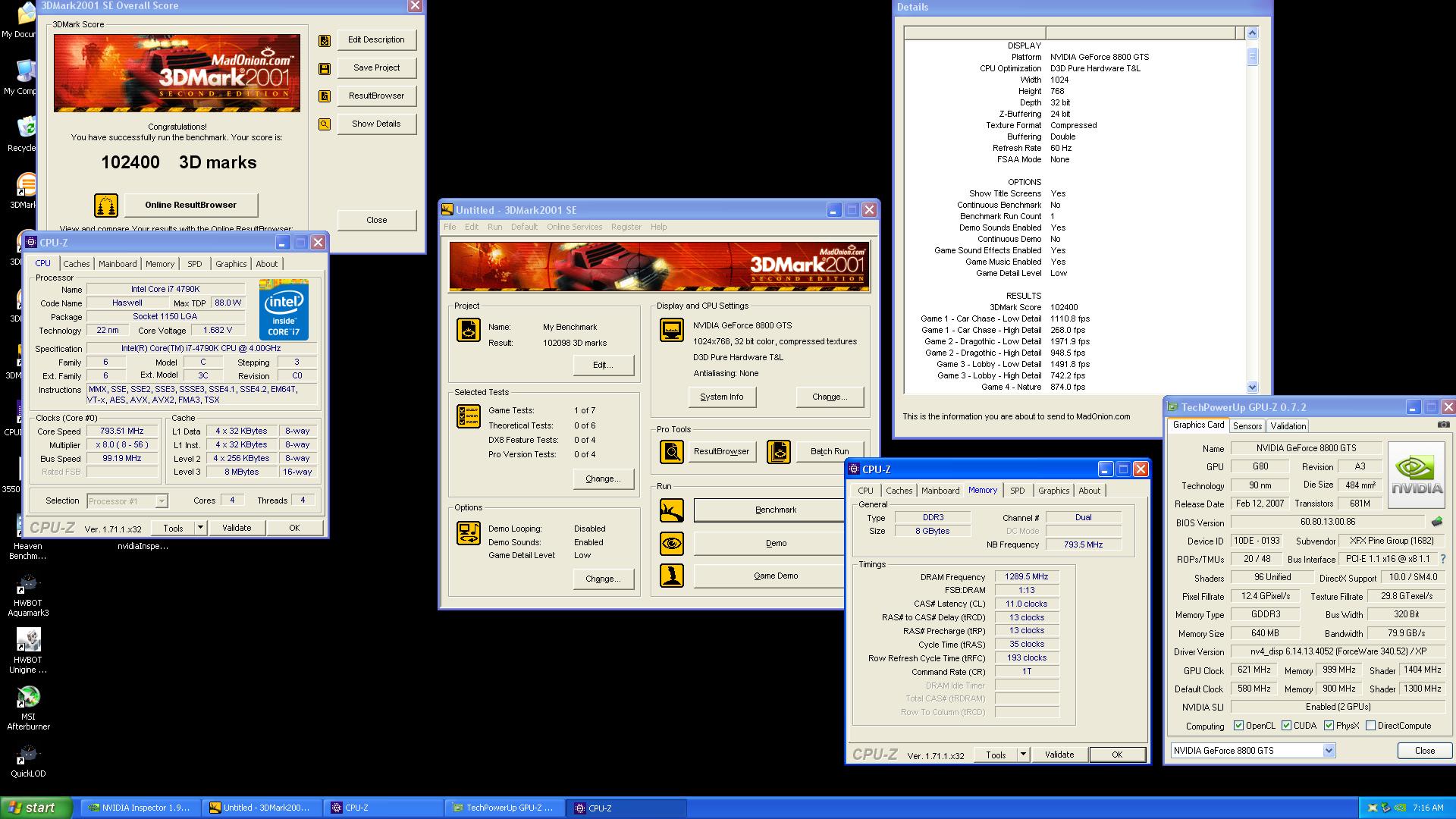Click the Name field in GPU-Z

click(1306, 448)
